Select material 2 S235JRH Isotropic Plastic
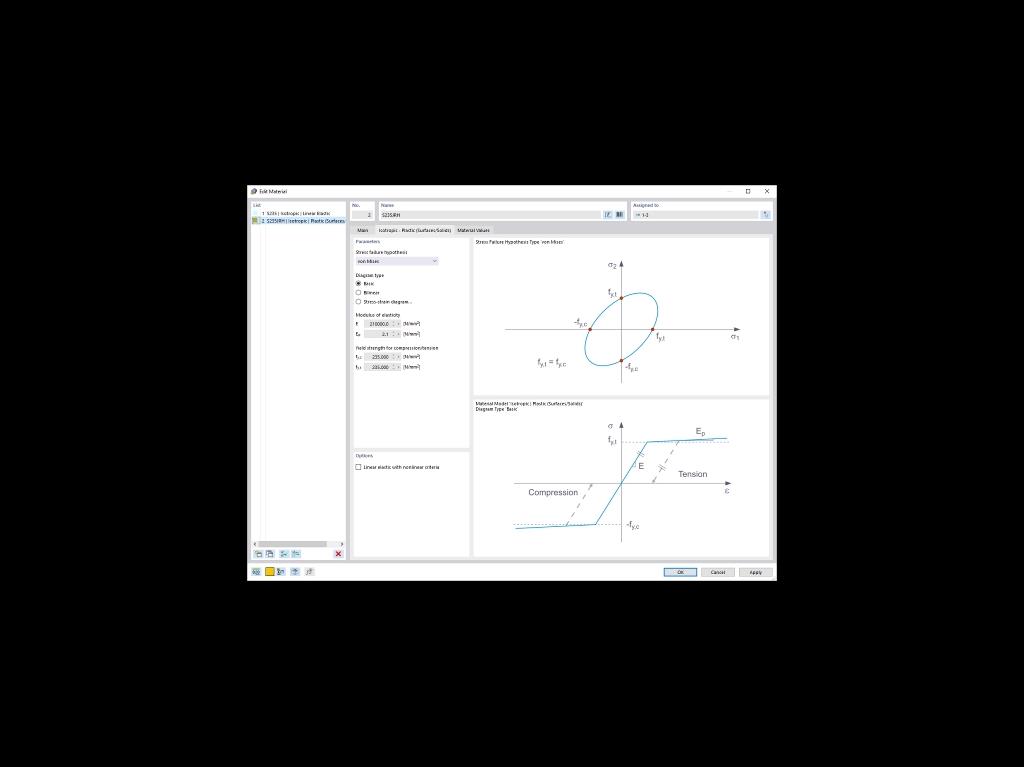 point(298,221)
